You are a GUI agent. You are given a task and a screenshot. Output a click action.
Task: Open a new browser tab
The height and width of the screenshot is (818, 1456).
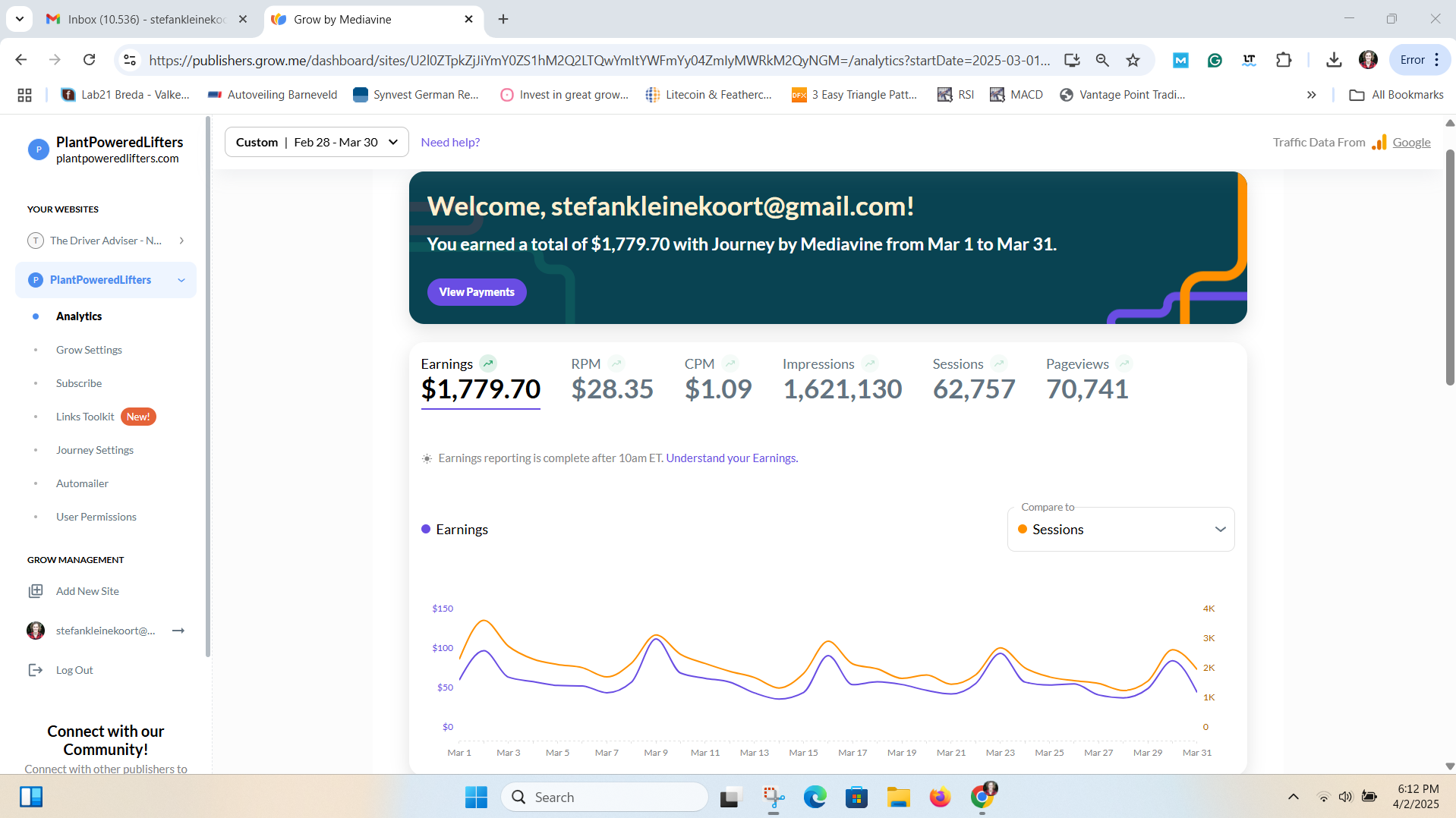pyautogui.click(x=503, y=19)
